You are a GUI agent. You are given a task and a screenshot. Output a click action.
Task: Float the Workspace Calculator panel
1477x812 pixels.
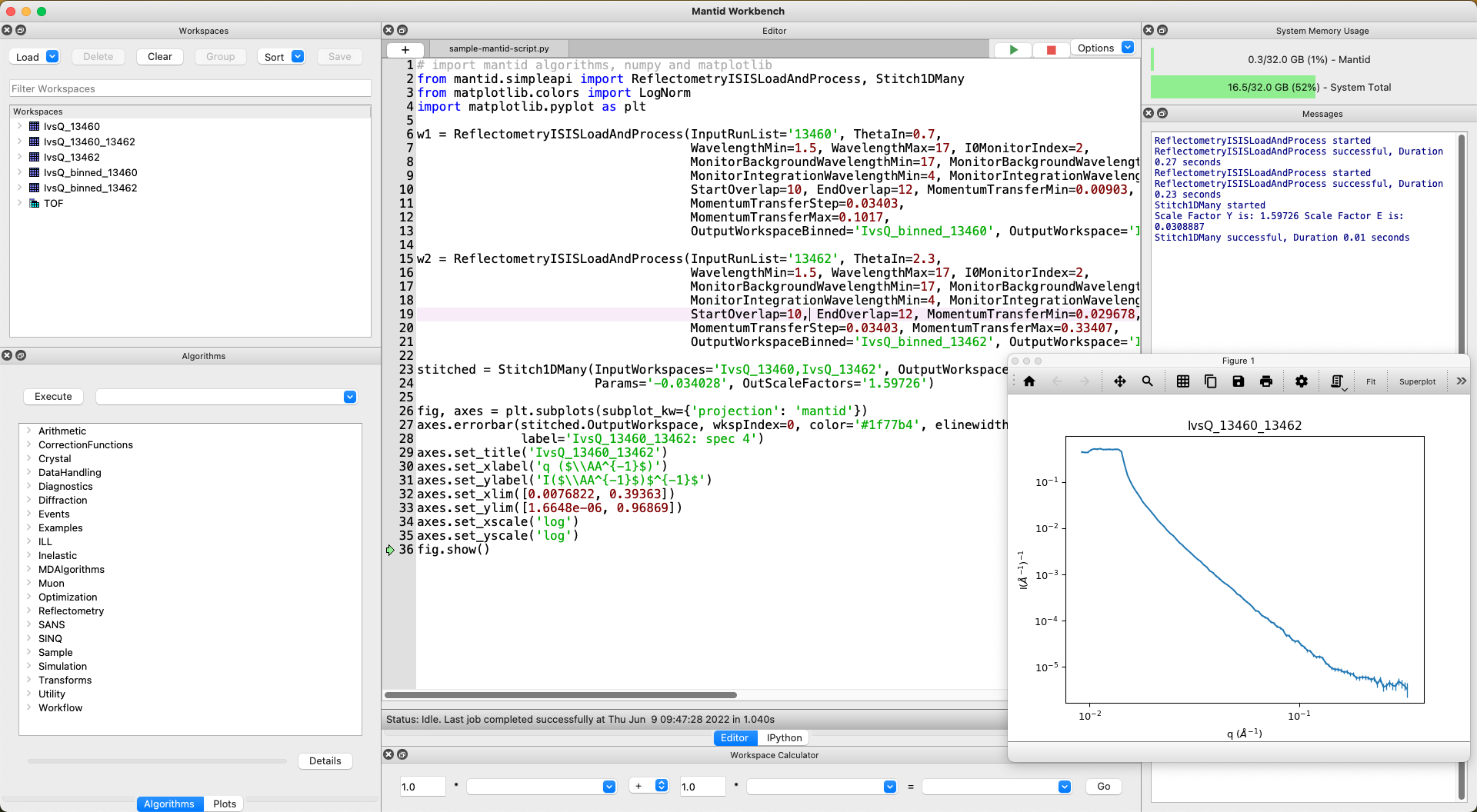click(402, 754)
